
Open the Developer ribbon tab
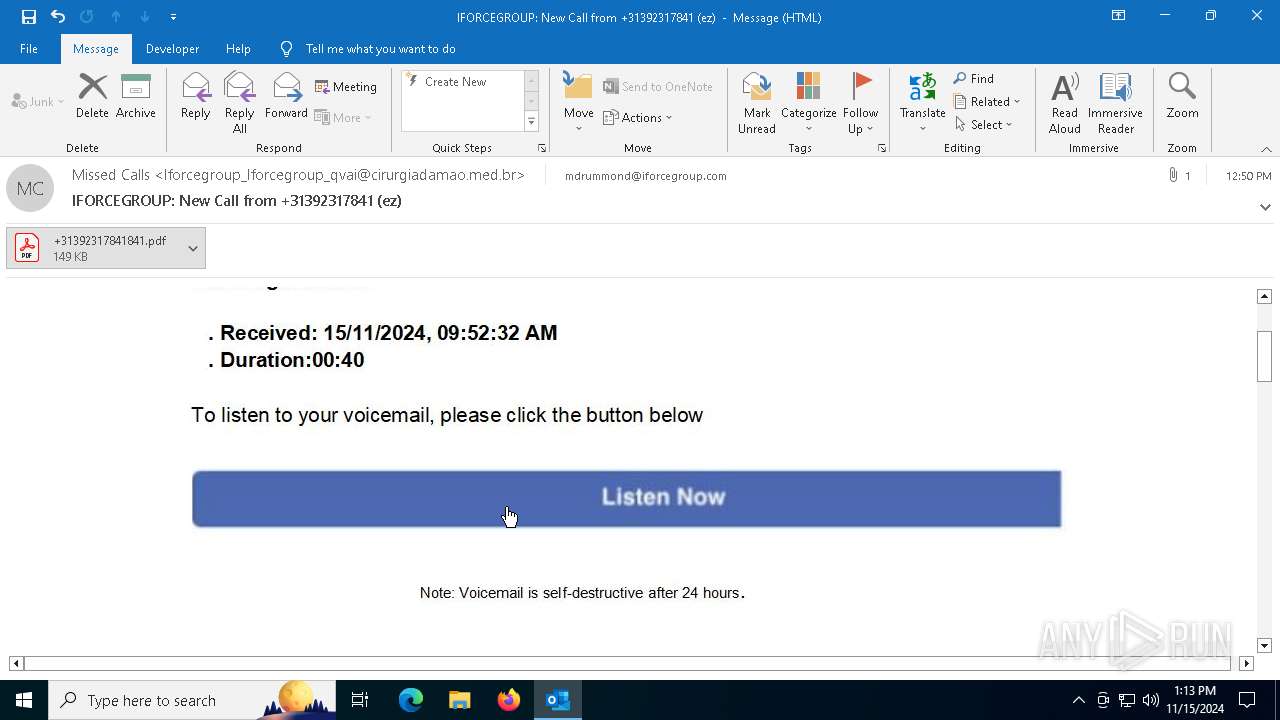(172, 49)
